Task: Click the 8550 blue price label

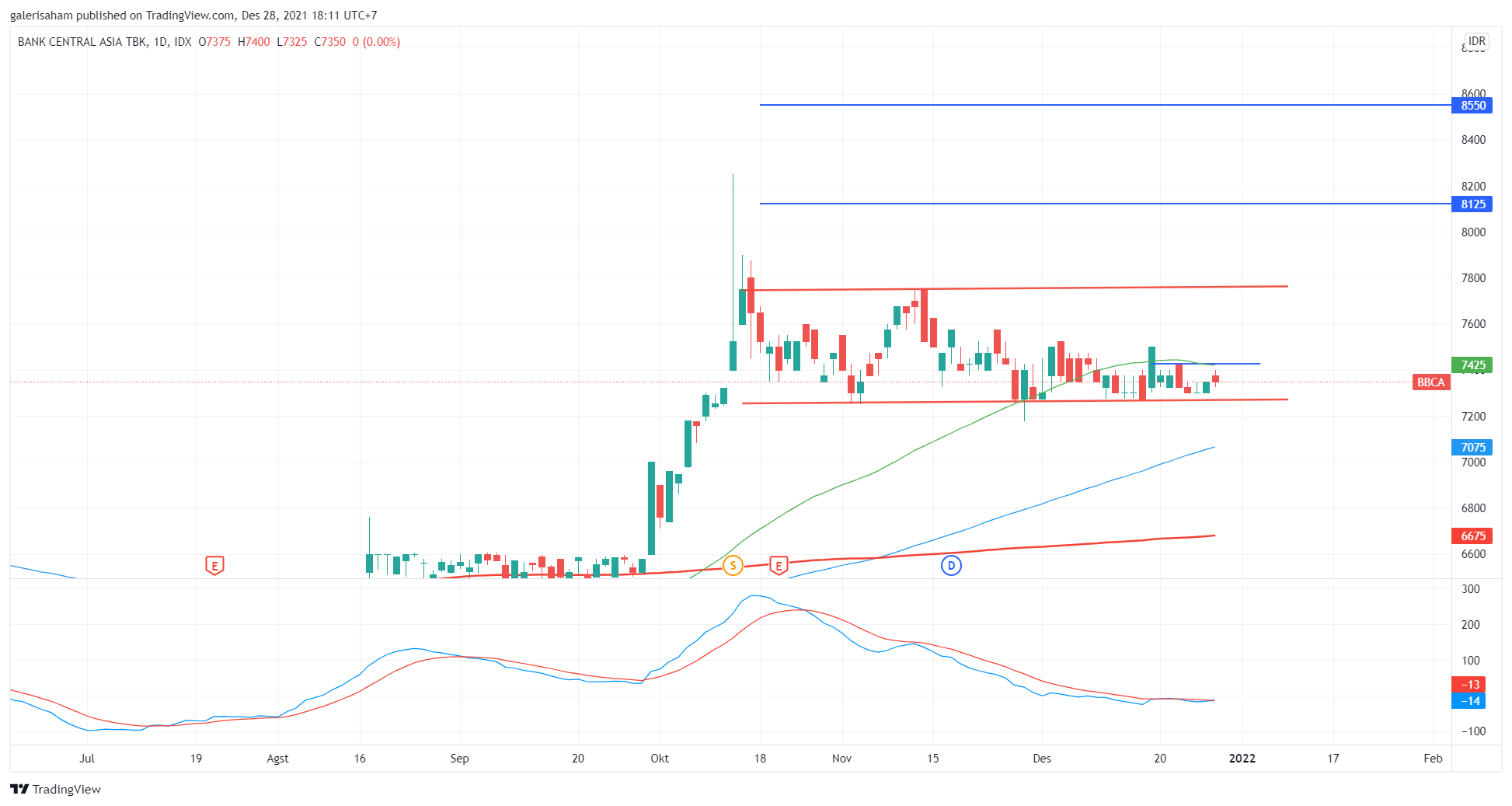Action: click(x=1472, y=106)
